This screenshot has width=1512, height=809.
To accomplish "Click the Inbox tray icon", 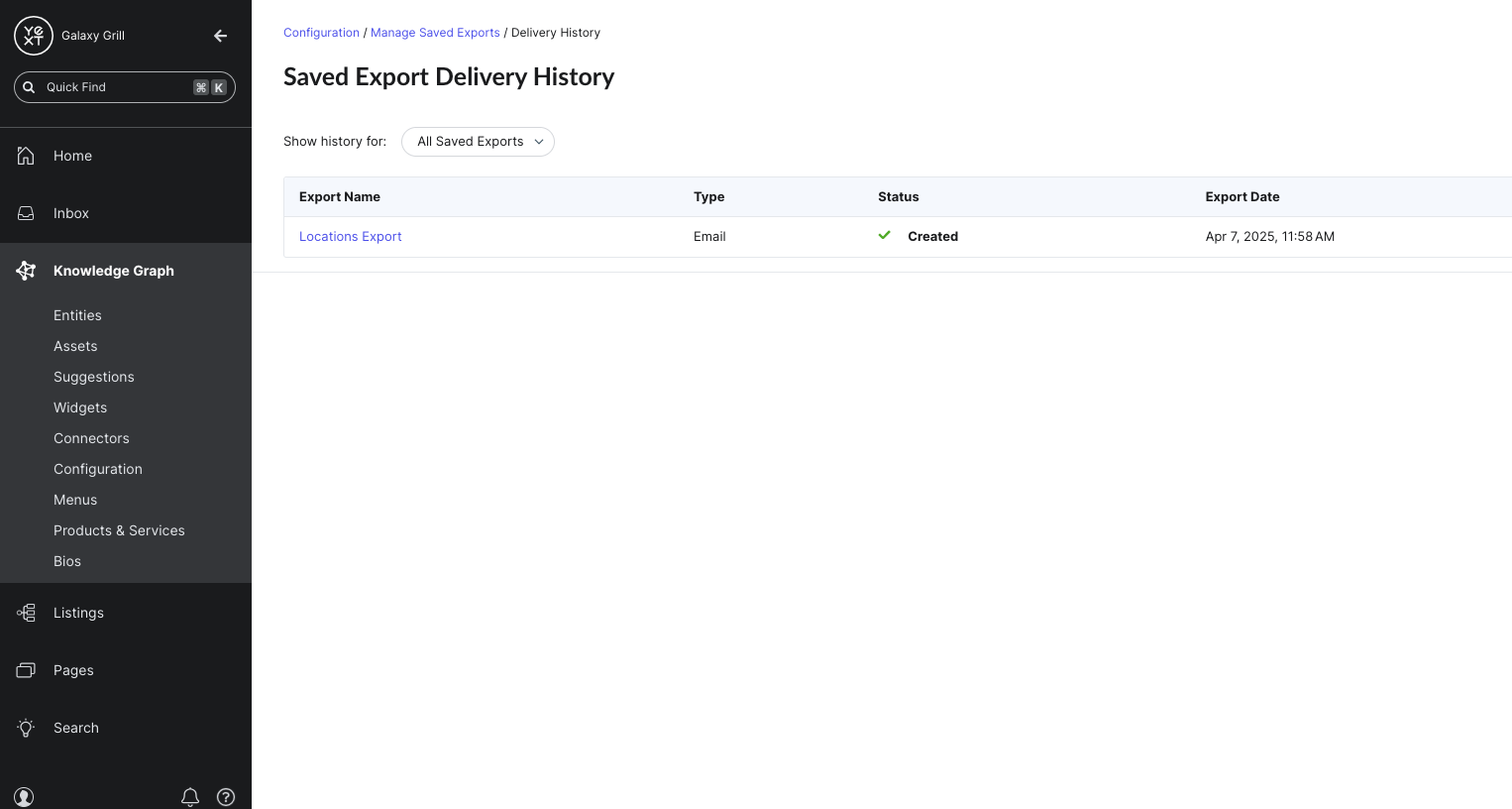I will tap(26, 213).
